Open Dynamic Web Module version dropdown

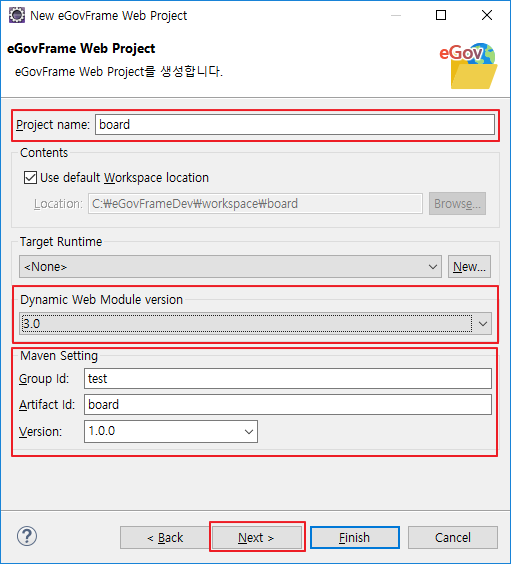pos(255,323)
